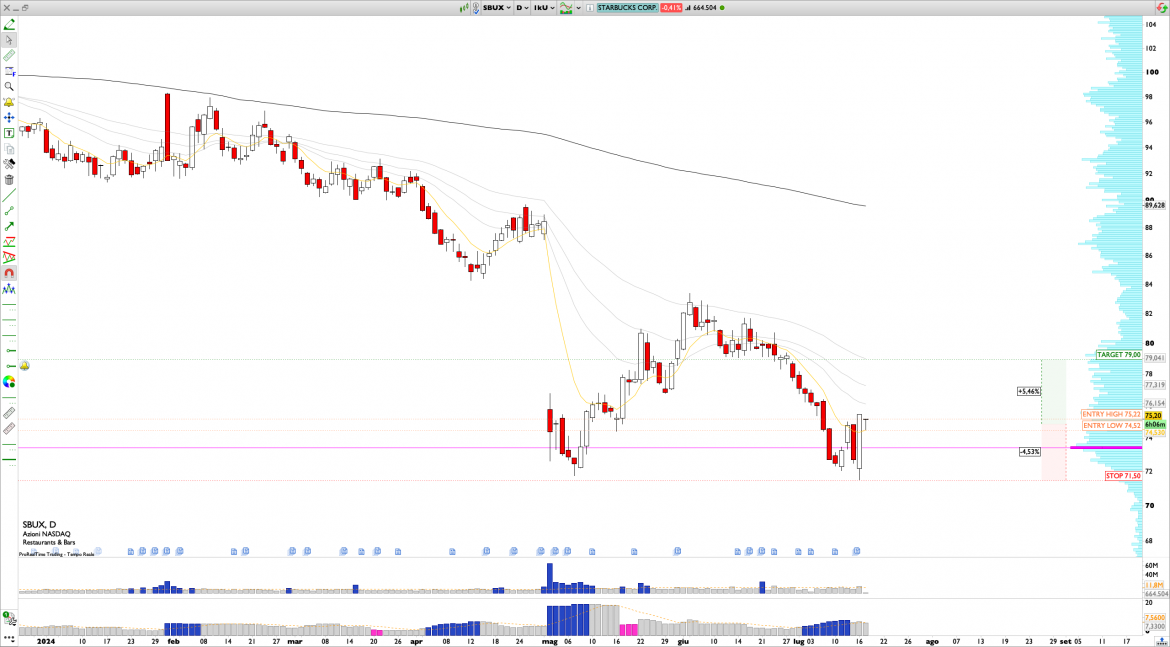This screenshot has height=647, width=1170.
Task: Toggle the red magnet snap tool
Action: coord(9,273)
